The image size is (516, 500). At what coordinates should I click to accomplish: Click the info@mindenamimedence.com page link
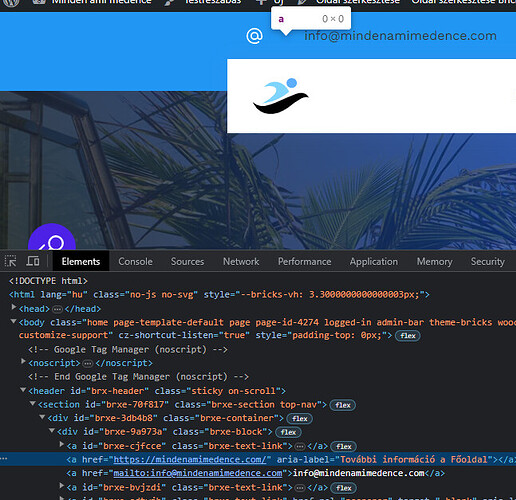pyautogui.click(x=400, y=36)
